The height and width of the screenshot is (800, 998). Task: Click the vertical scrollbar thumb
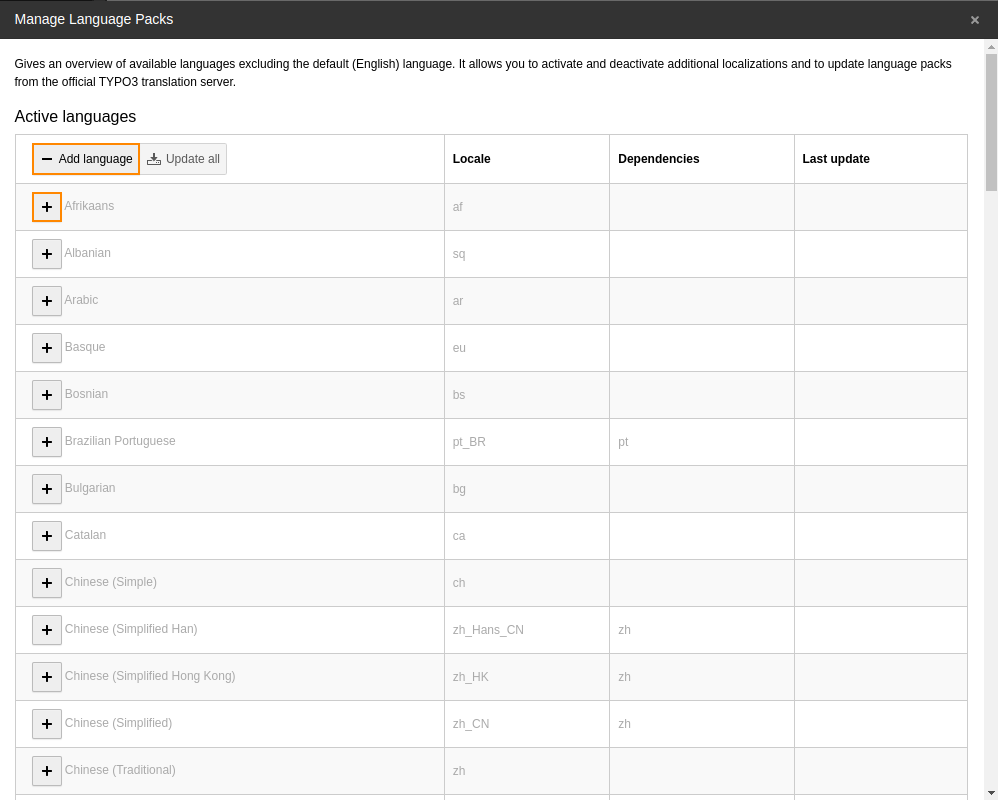[x=990, y=120]
